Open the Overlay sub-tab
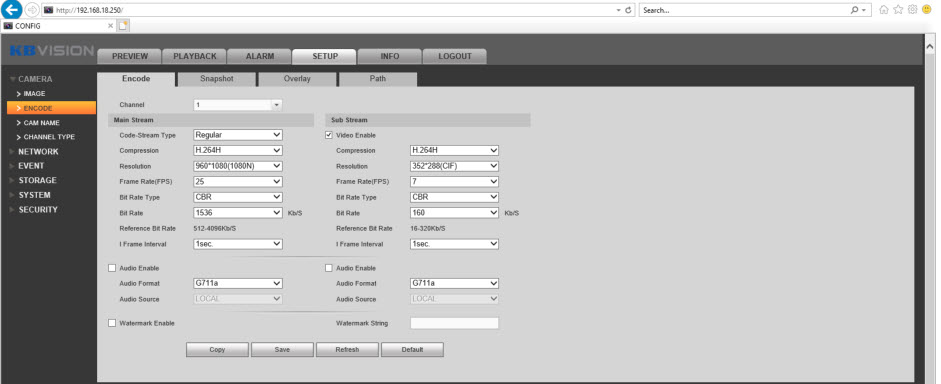The image size is (941, 384). coord(297,79)
